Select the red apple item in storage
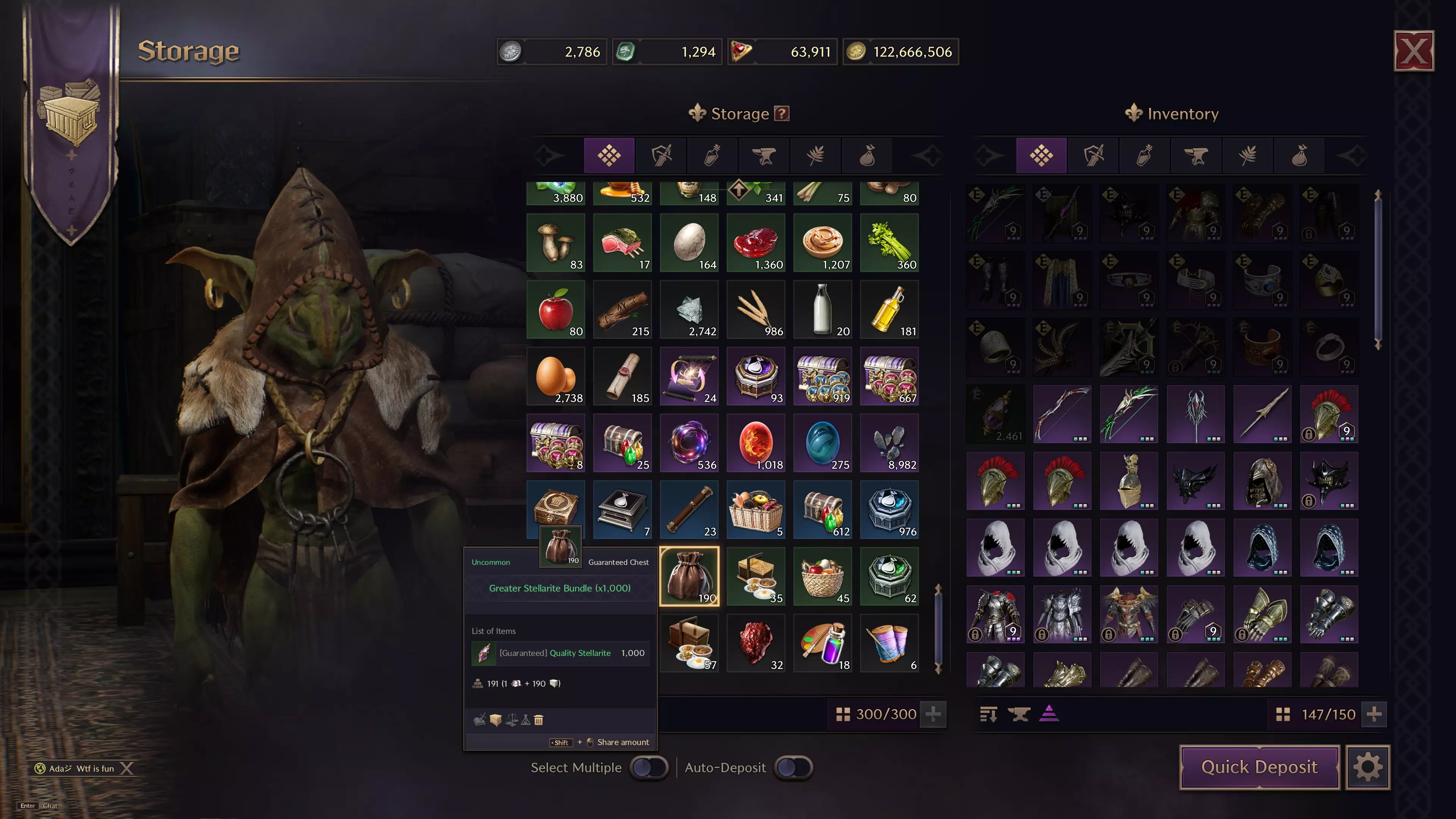1456x819 pixels. (555, 310)
